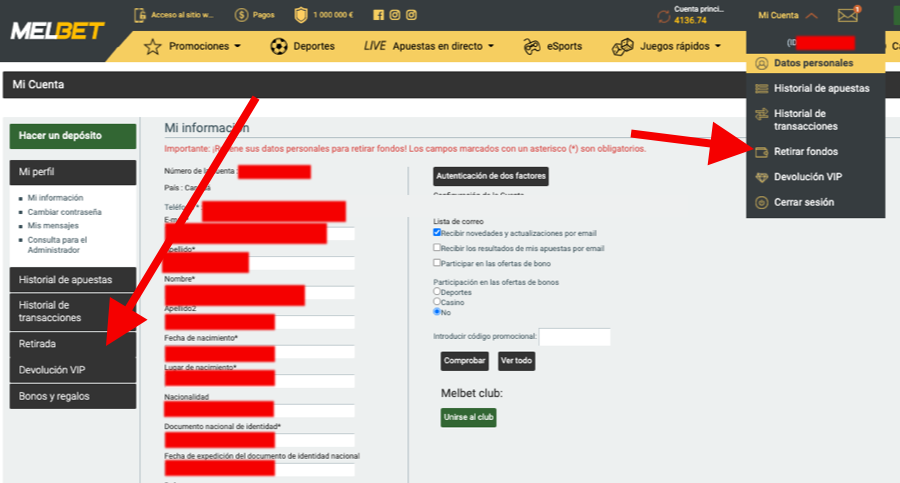This screenshot has width=900, height=483.
Task: Uncheck Recibir novedades y actualizaciones por email
Action: 437,232
